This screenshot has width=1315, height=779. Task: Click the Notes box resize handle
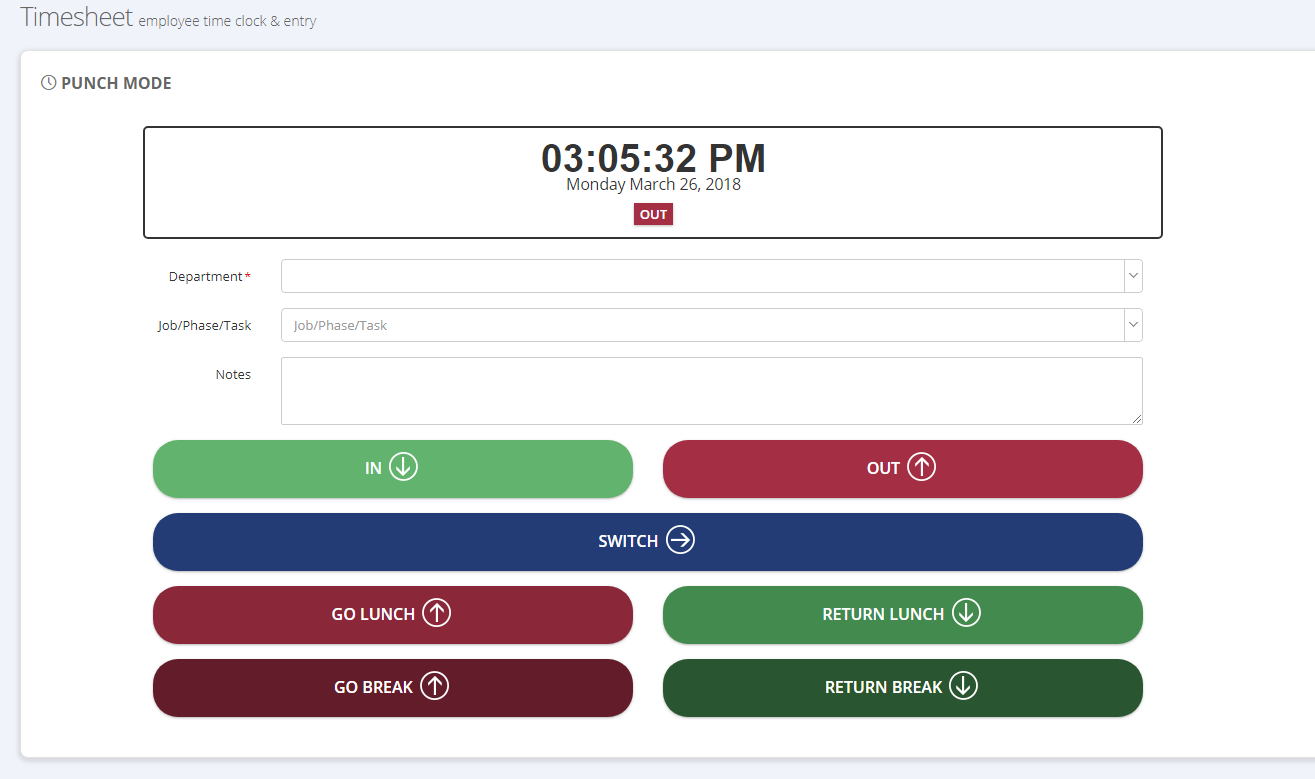(1137, 419)
